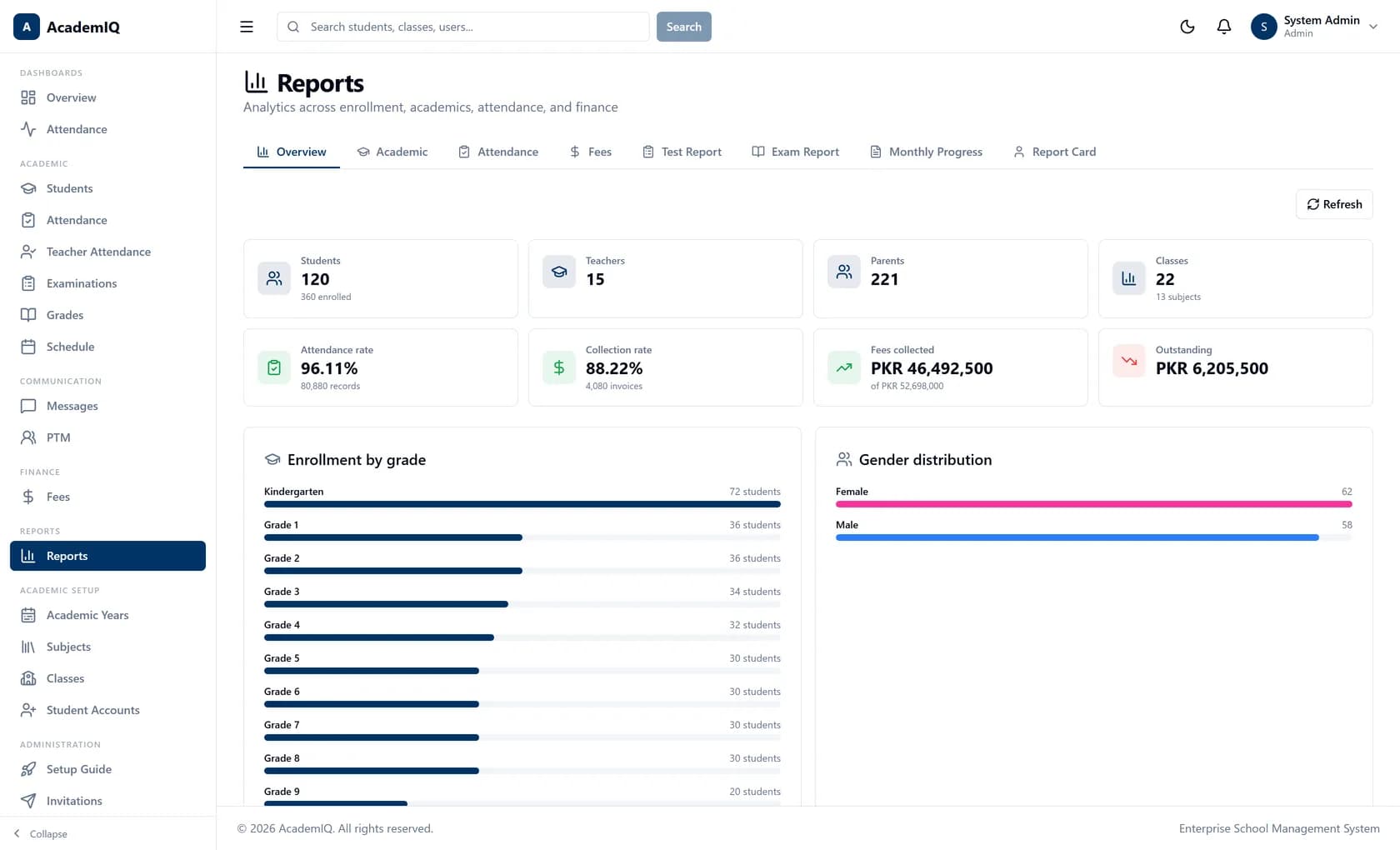The width and height of the screenshot is (1400, 850).
Task: Click the Fees collected PKR 46,492,500 value
Action: (x=932, y=368)
